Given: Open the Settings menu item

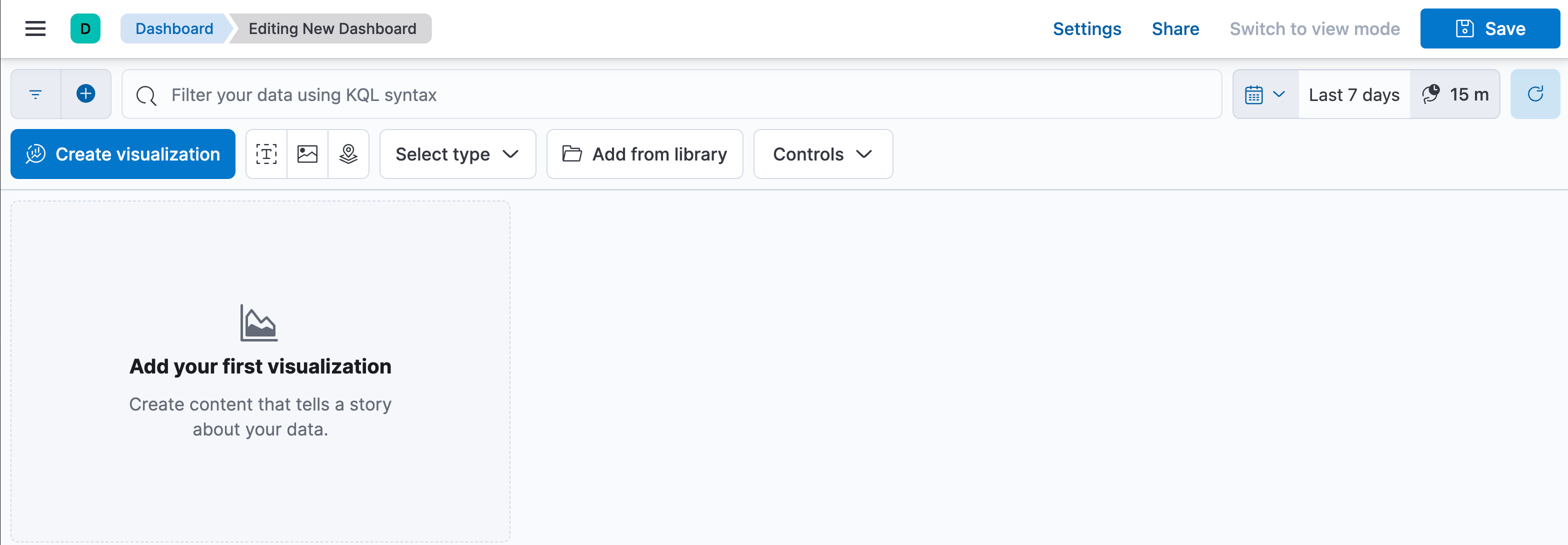Looking at the screenshot, I should coord(1086,28).
